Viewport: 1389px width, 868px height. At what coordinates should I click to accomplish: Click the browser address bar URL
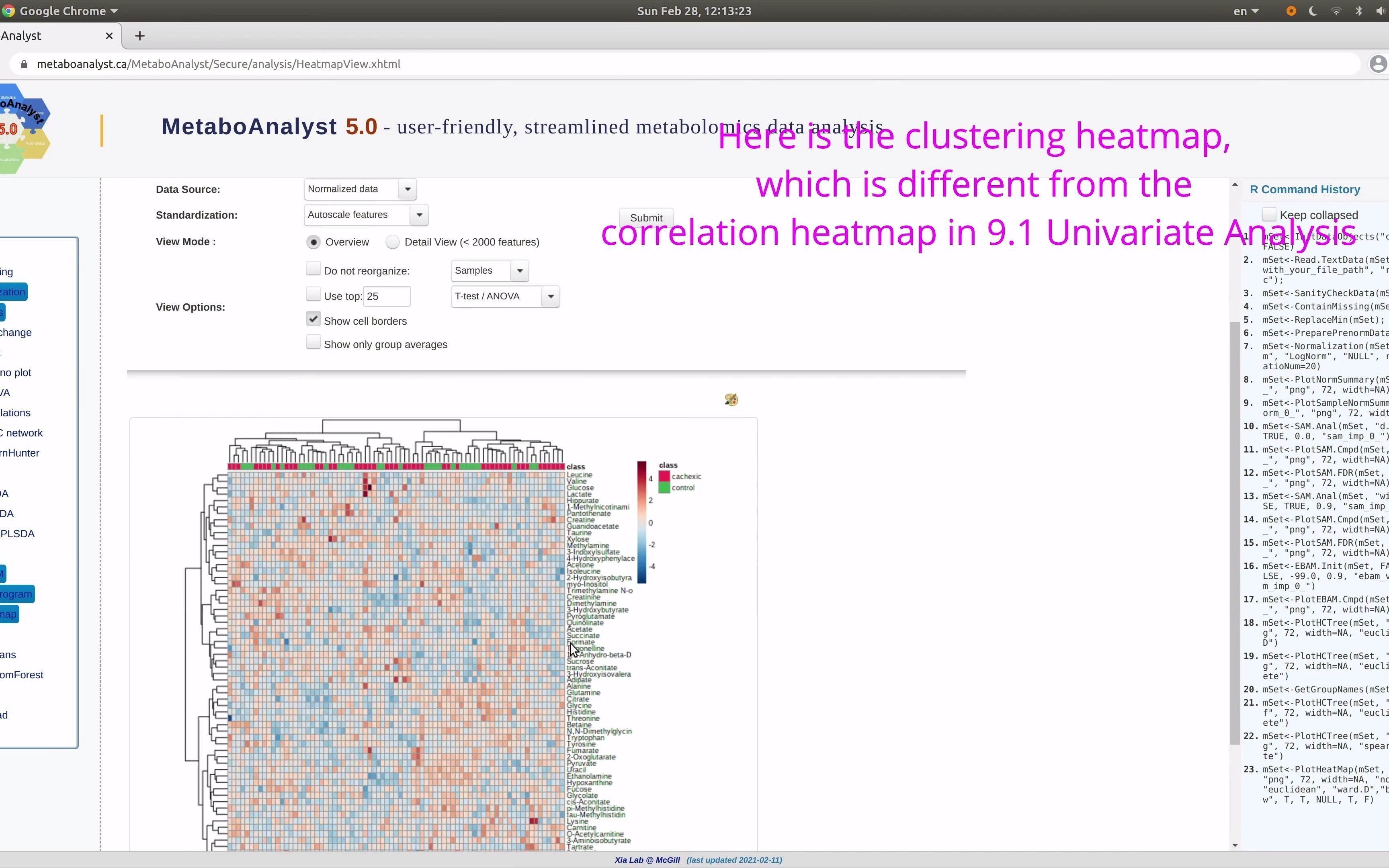[x=219, y=64]
